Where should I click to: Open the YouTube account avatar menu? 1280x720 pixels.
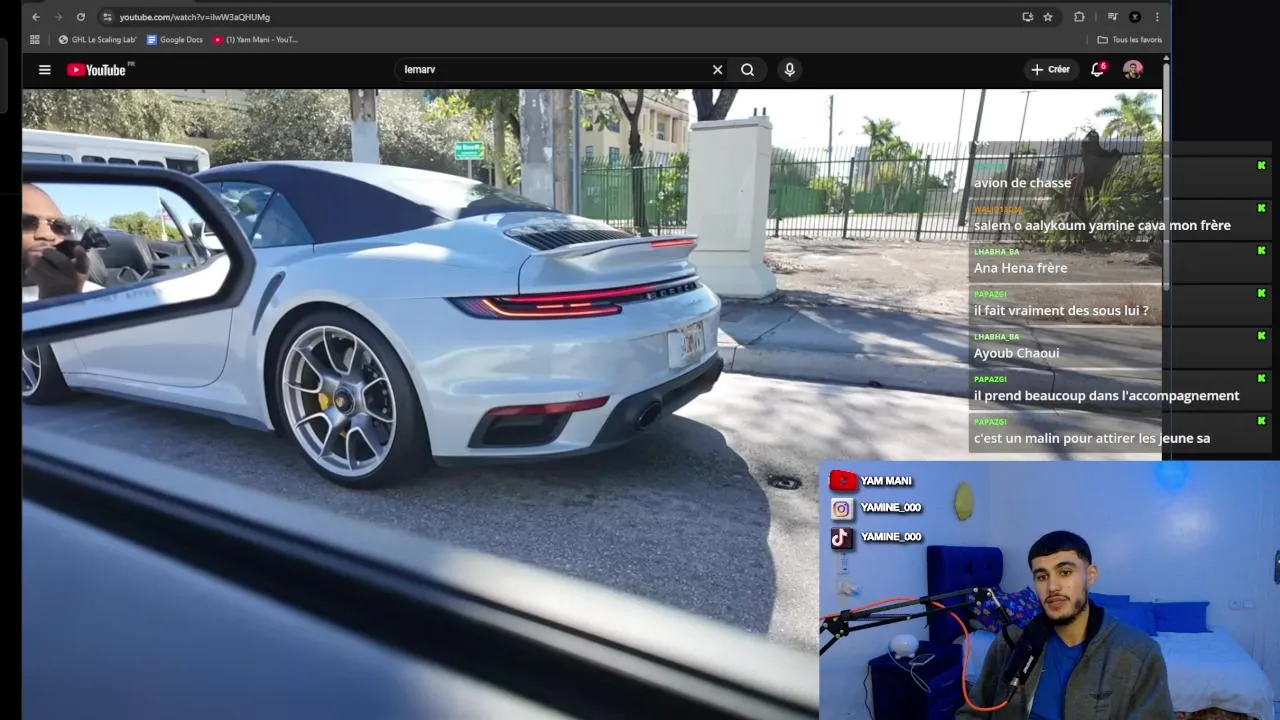(x=1133, y=70)
